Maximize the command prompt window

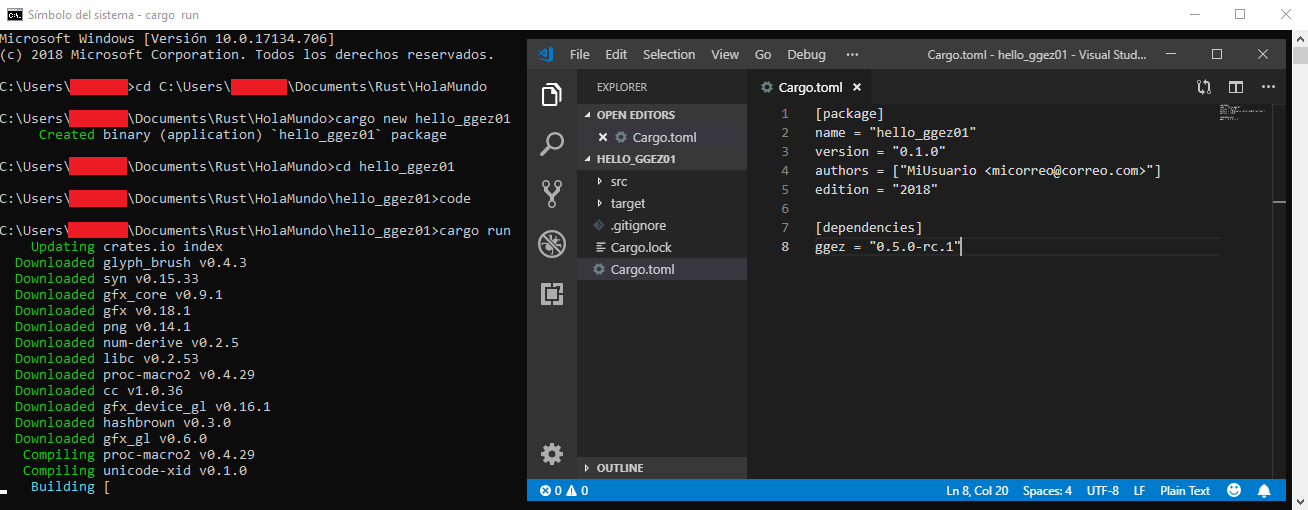tap(1240, 14)
